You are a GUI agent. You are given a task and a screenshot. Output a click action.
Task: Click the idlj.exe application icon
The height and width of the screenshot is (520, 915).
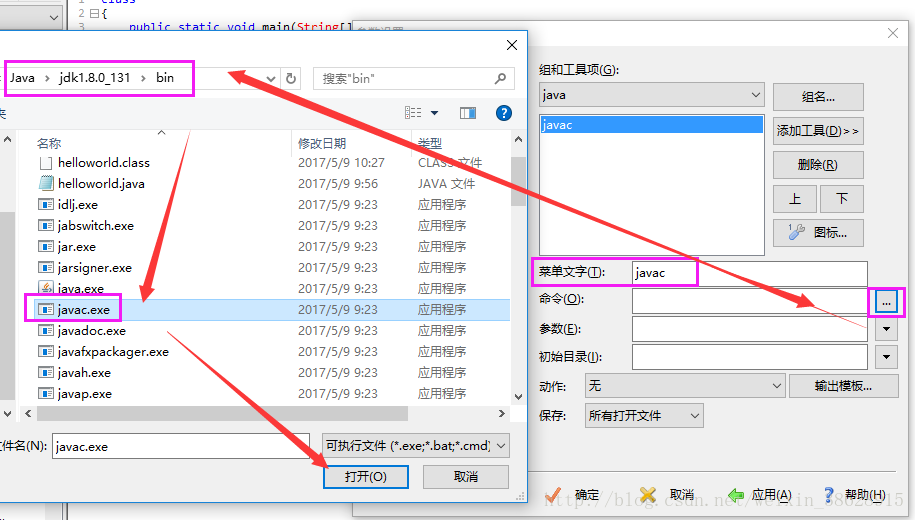(46, 204)
